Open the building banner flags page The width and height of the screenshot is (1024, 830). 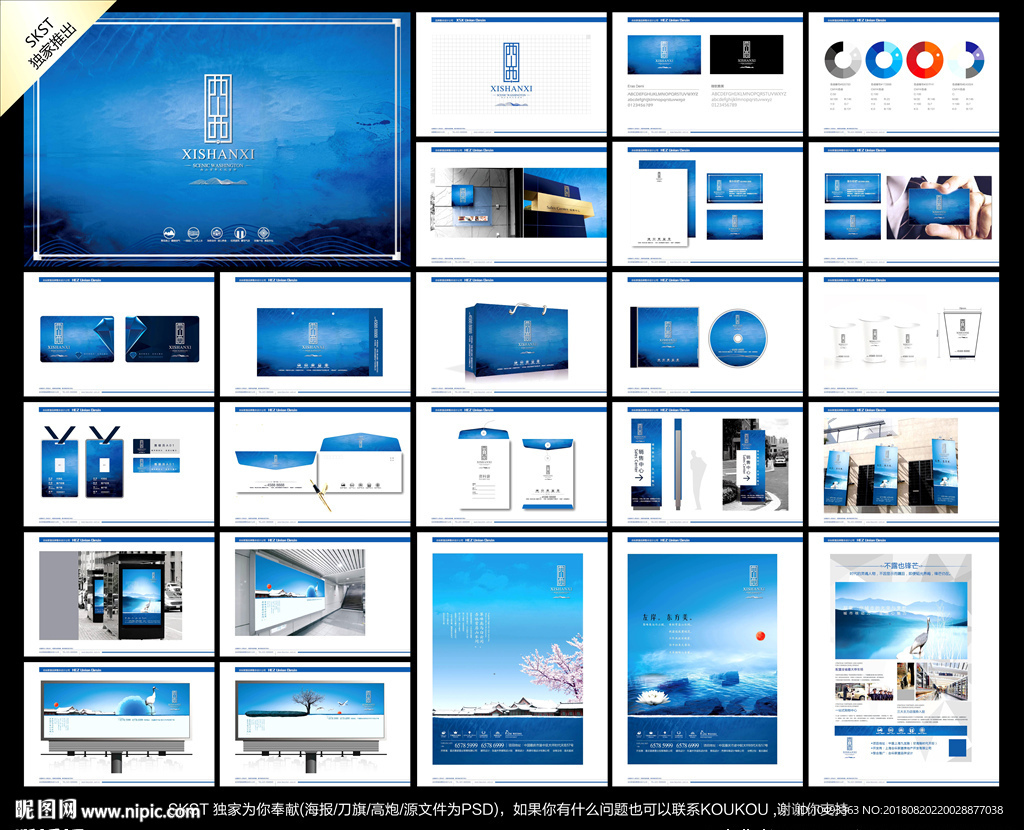click(904, 464)
